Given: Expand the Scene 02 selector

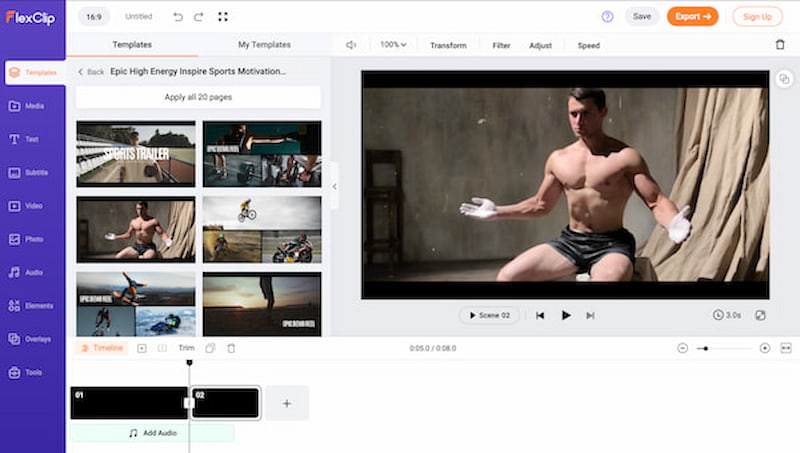Looking at the screenshot, I should pyautogui.click(x=488, y=315).
